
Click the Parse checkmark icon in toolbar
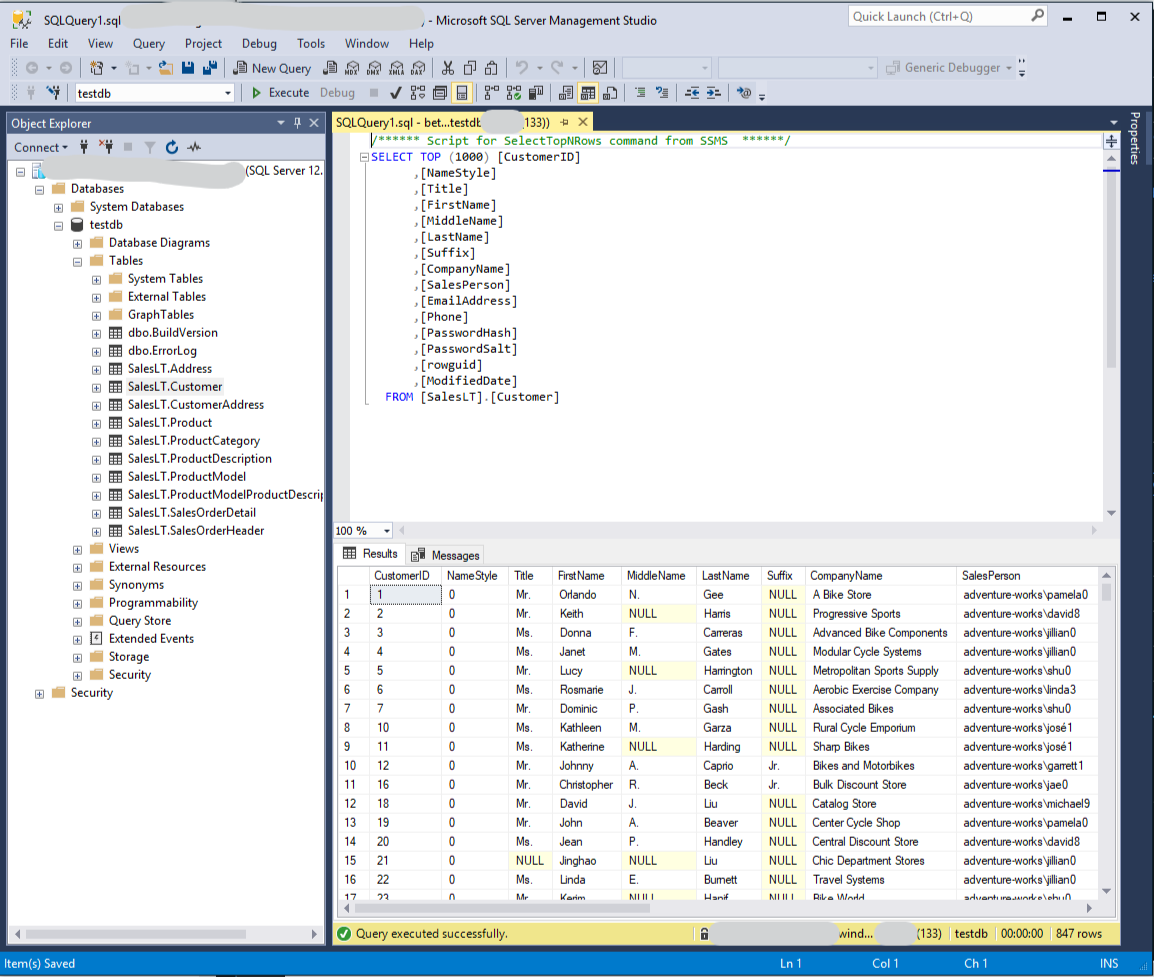coord(395,93)
